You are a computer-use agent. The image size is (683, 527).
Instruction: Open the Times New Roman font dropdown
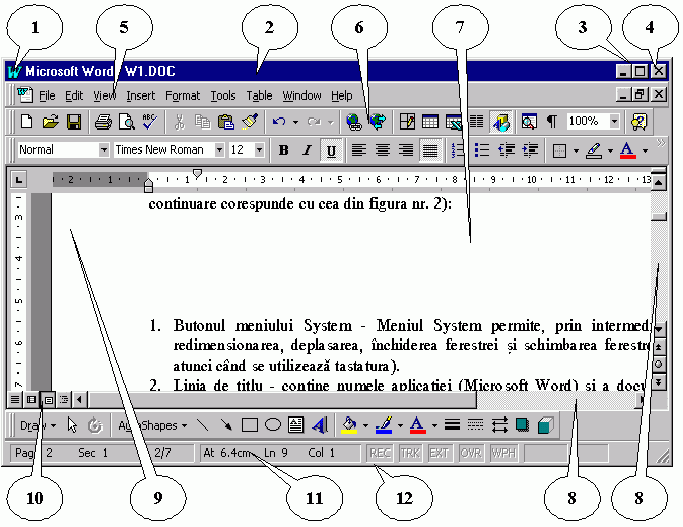click(219, 150)
